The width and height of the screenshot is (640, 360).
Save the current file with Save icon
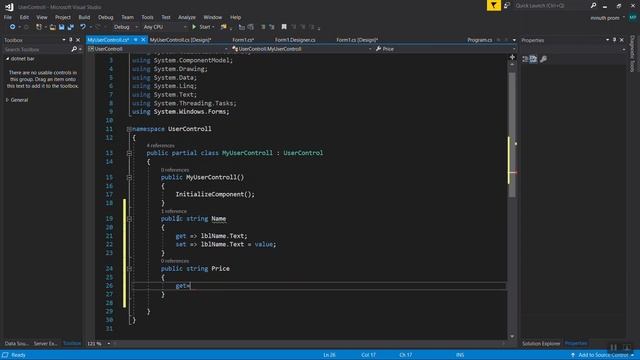click(62, 27)
